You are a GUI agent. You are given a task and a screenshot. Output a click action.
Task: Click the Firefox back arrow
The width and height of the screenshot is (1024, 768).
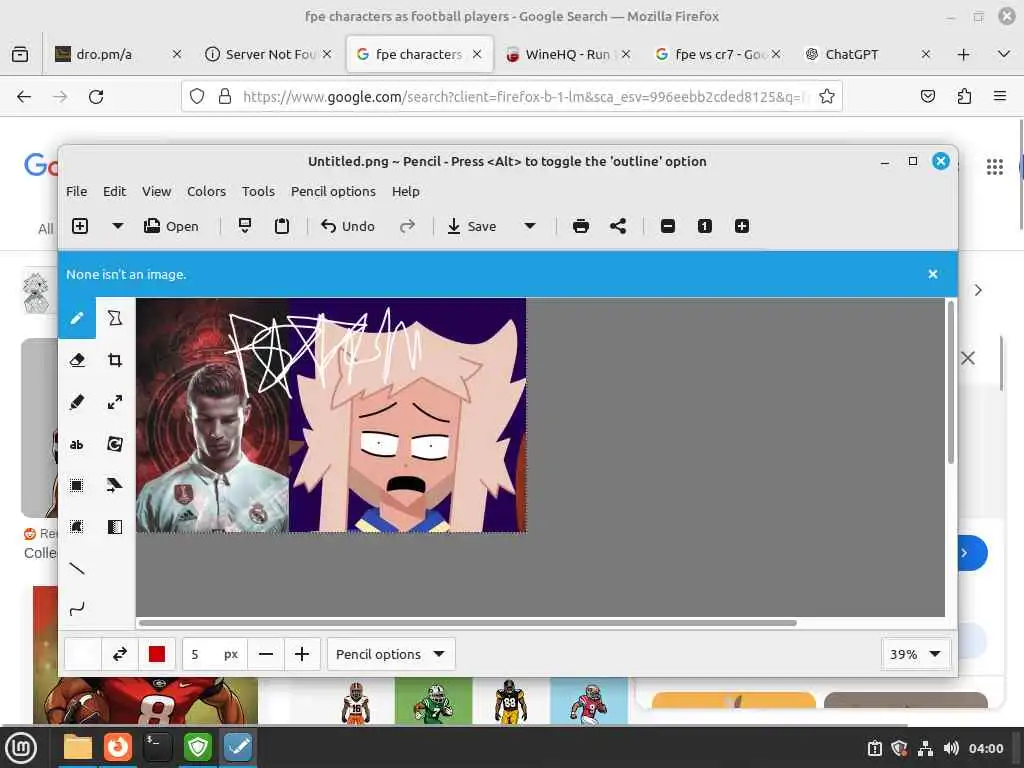(x=24, y=97)
